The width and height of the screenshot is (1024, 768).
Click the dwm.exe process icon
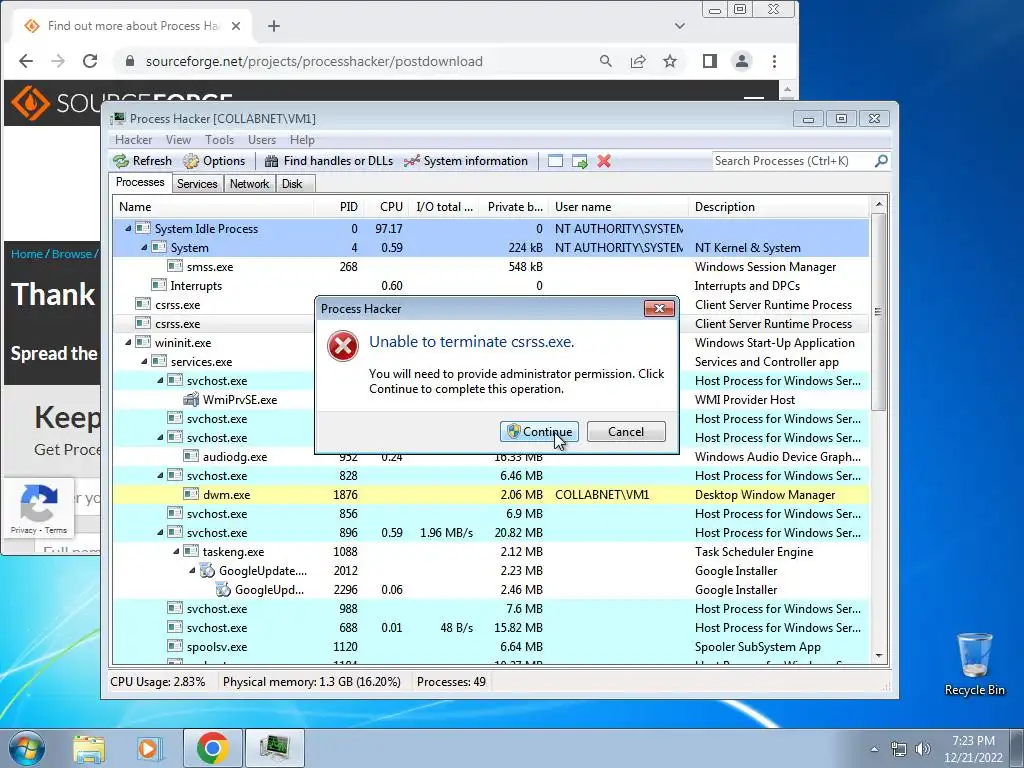coord(191,494)
